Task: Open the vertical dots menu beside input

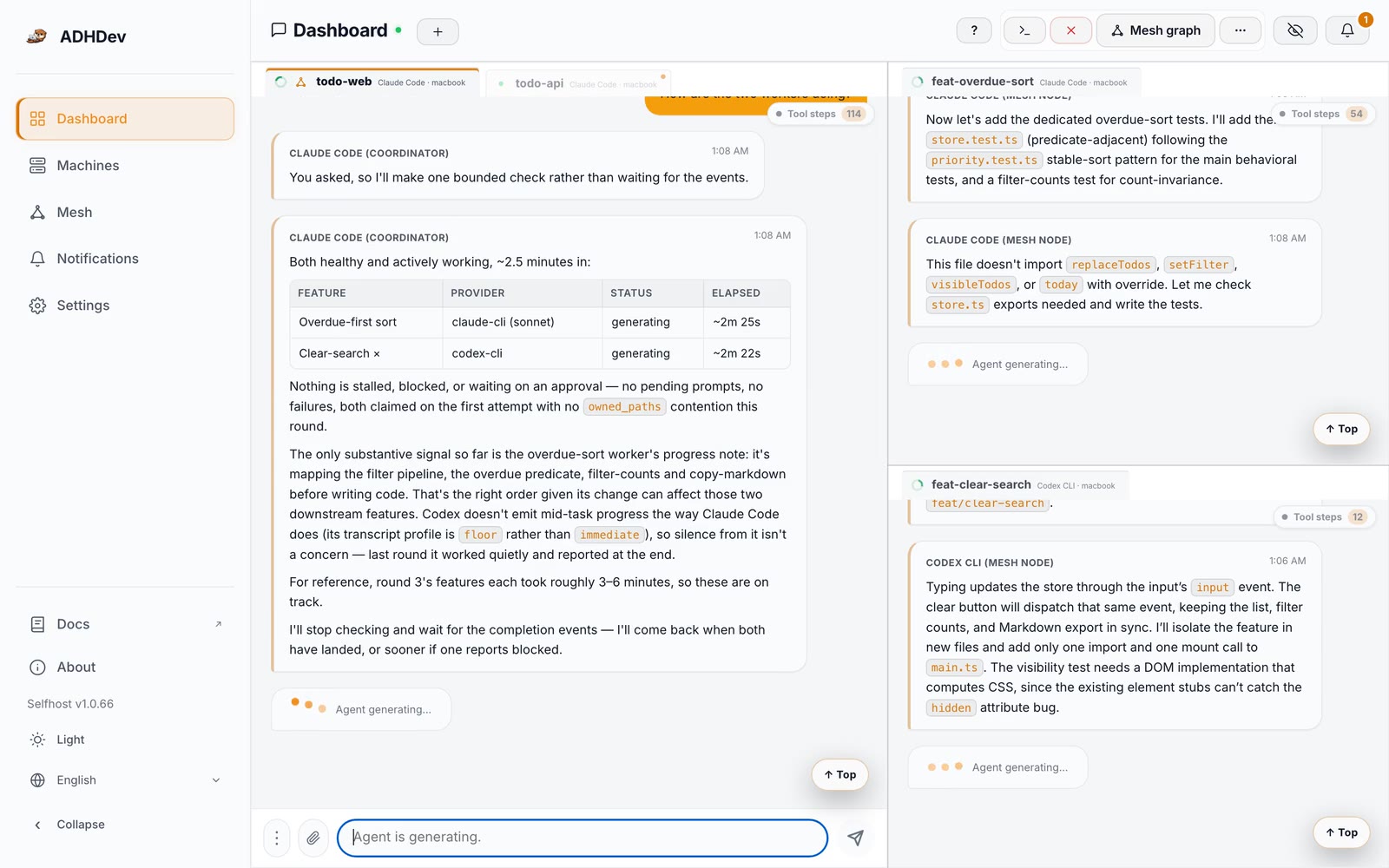Action: [277, 838]
